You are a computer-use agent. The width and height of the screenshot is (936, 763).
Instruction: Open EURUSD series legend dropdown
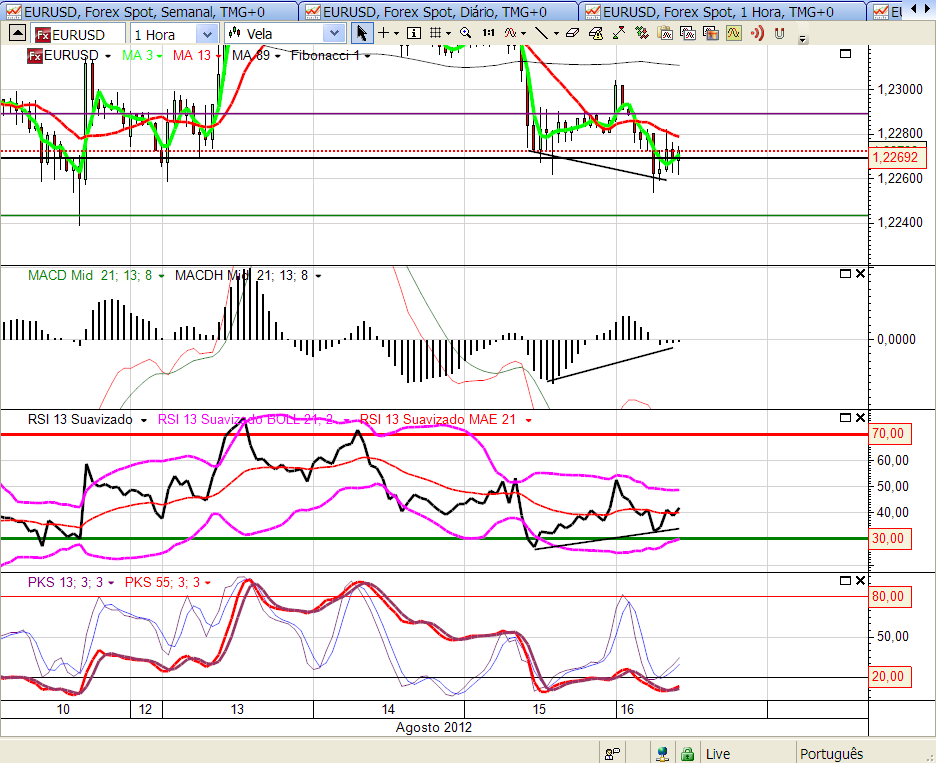(107, 56)
